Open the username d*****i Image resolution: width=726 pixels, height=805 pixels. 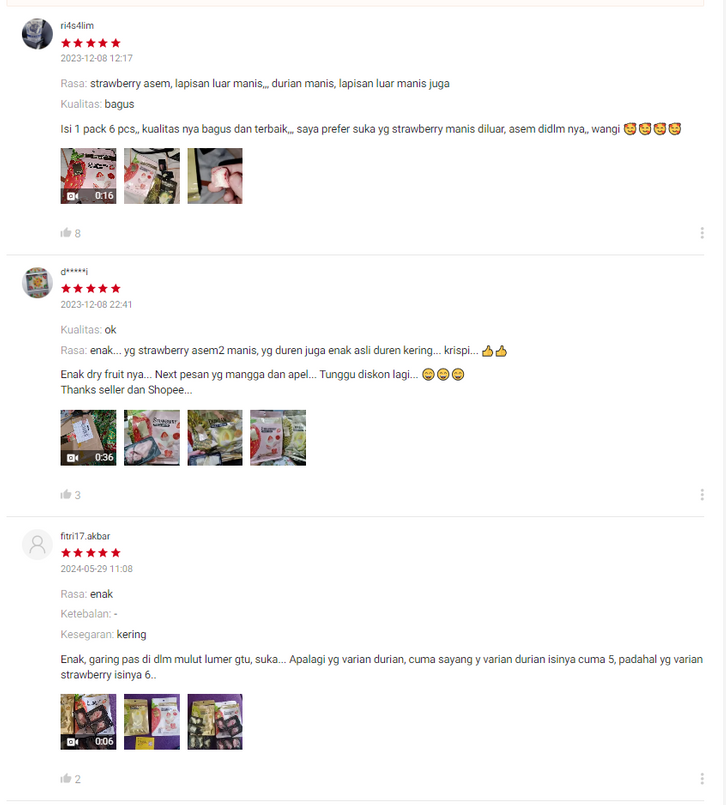pyautogui.click(x=74, y=272)
